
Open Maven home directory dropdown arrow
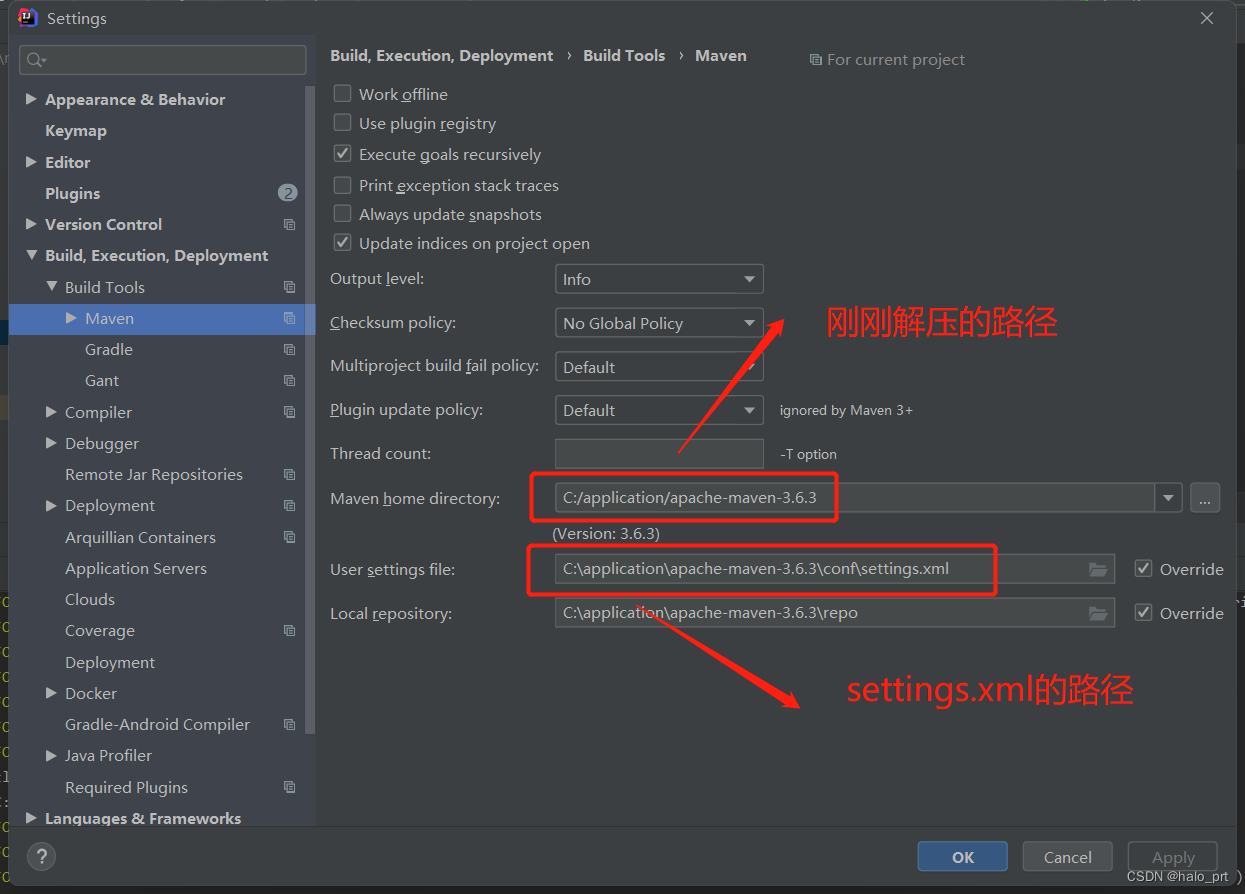click(x=1168, y=497)
